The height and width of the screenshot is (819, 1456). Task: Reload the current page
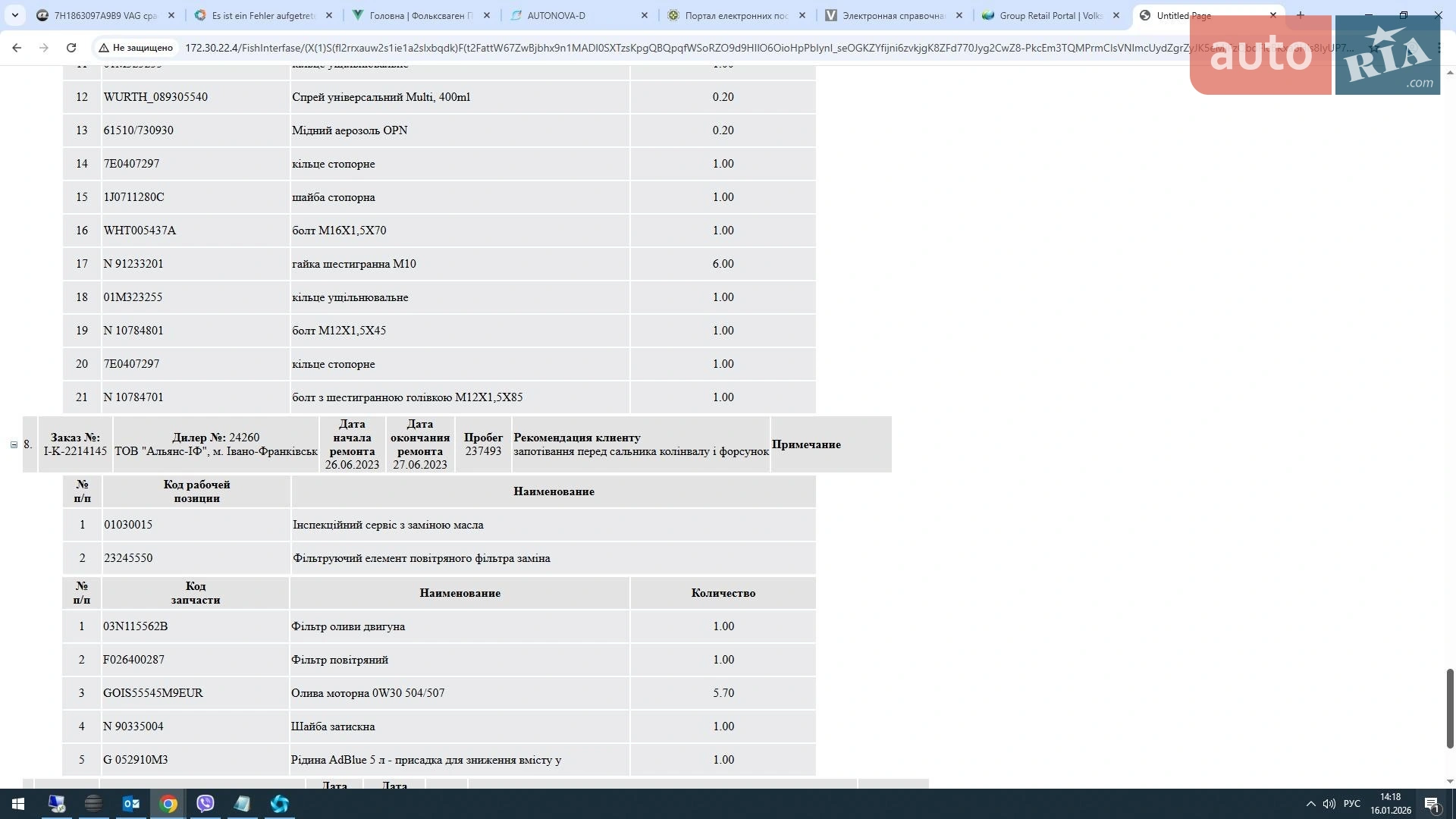coord(71,48)
